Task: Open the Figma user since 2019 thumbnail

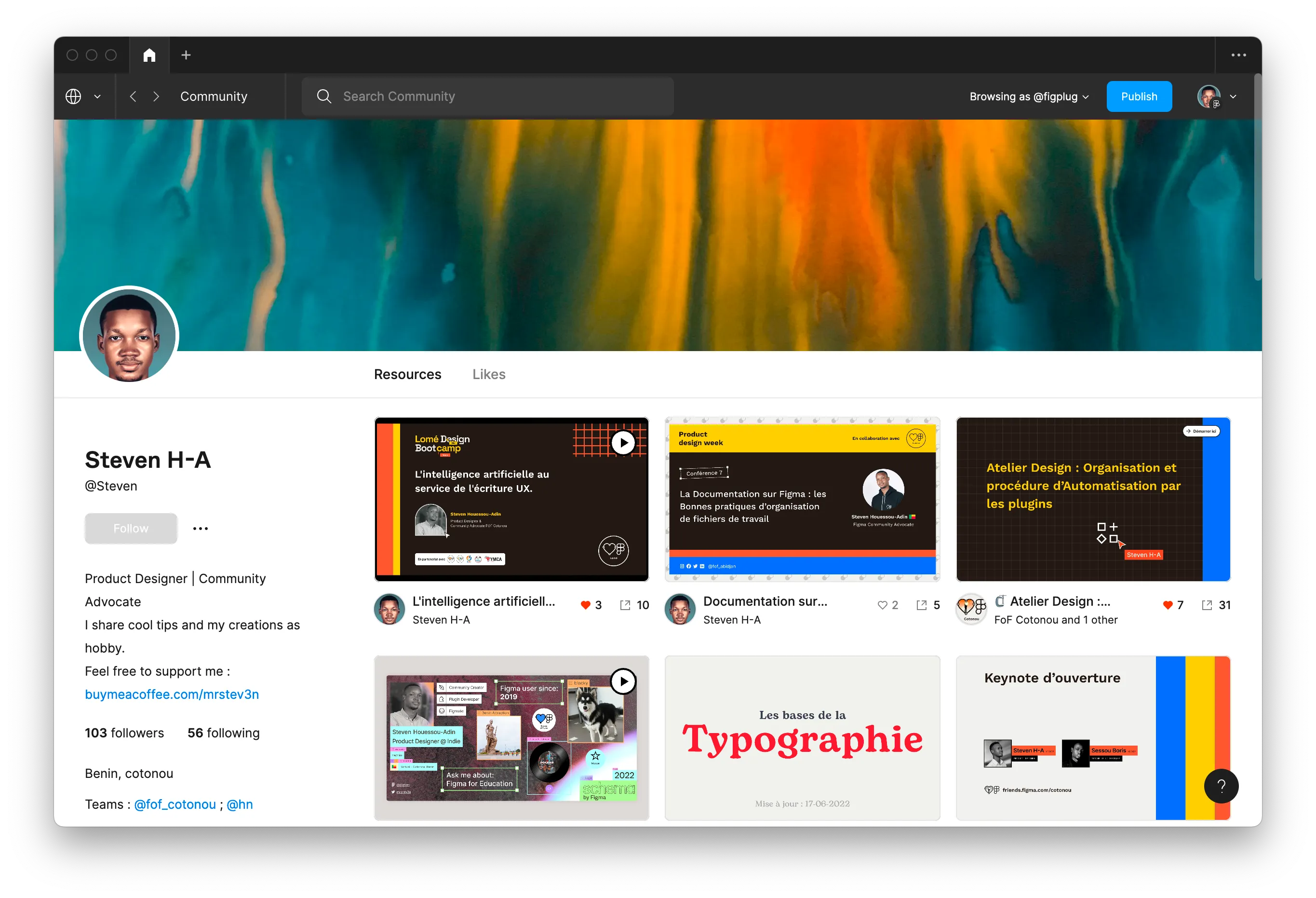Action: (x=511, y=738)
